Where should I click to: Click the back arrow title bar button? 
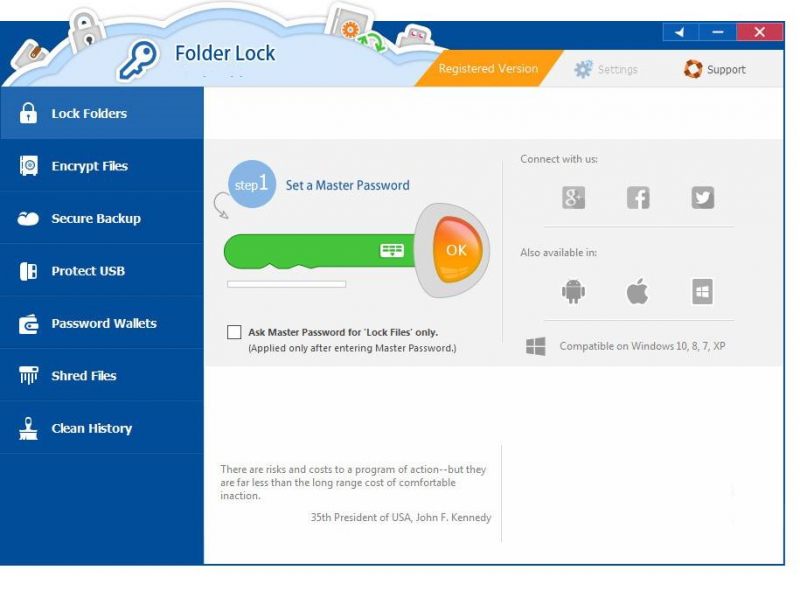681,32
